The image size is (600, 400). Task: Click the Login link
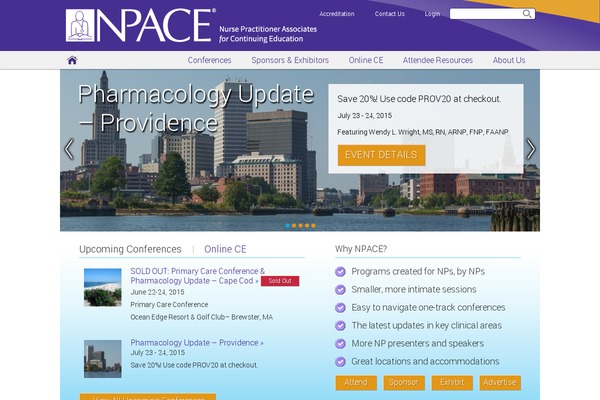pos(432,14)
